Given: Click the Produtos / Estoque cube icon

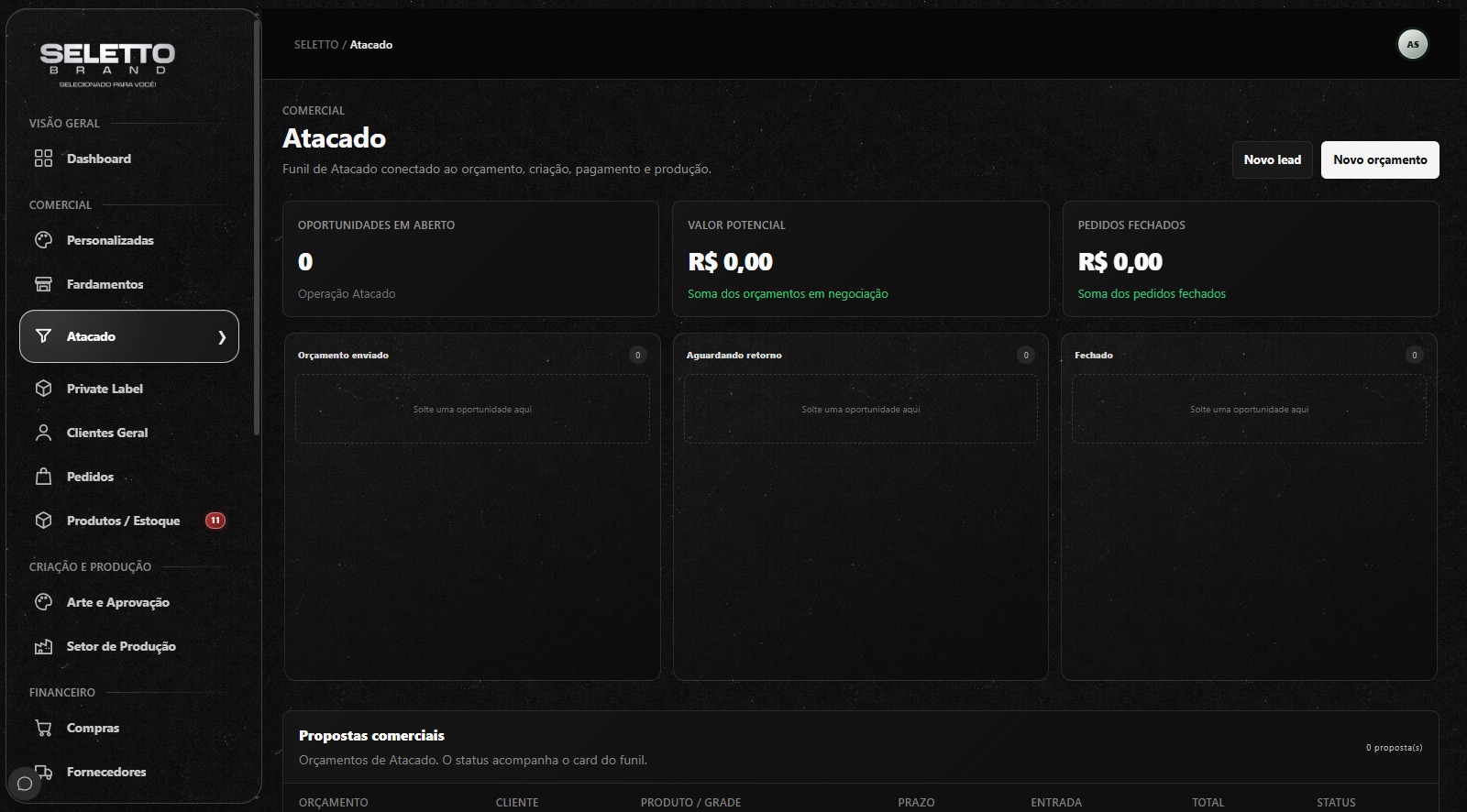Looking at the screenshot, I should point(43,521).
